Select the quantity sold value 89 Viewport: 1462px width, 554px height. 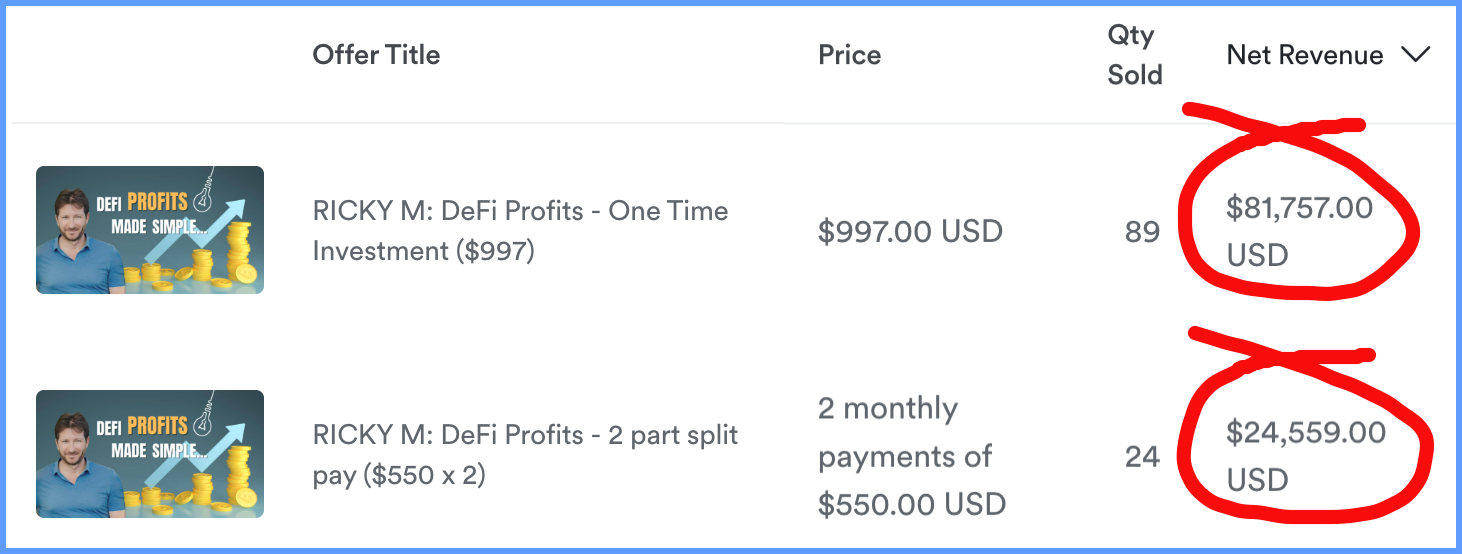tap(1142, 232)
